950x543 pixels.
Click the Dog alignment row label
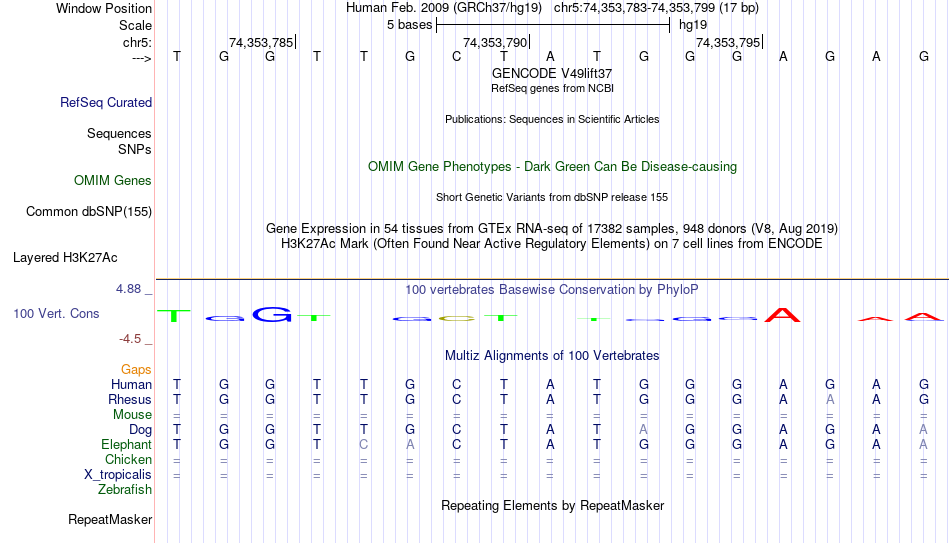pos(141,430)
